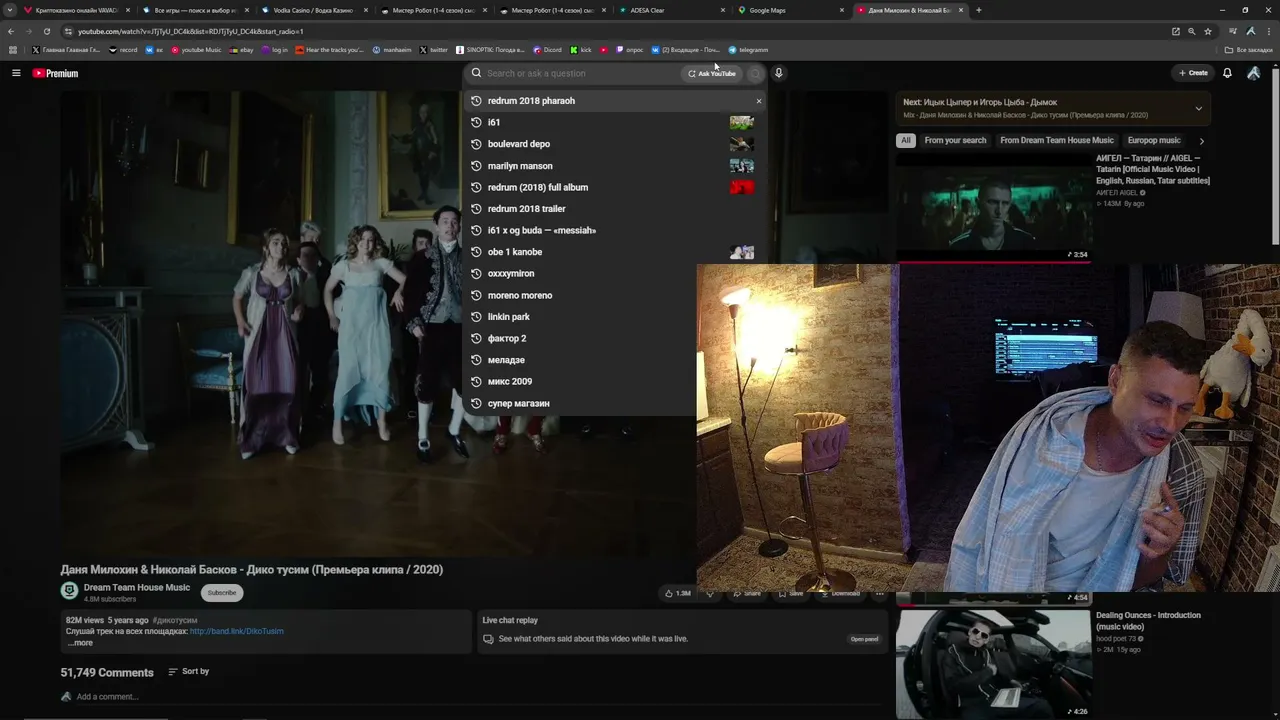Click thumbnail beside 'i61' suggestion
This screenshot has height=720, width=1280.
[x=742, y=122]
